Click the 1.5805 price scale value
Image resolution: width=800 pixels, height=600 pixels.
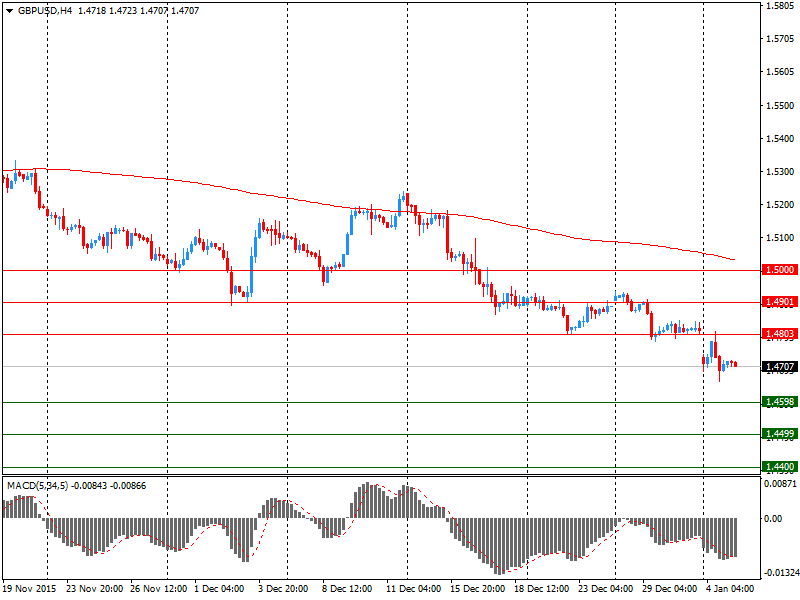tap(780, 6)
